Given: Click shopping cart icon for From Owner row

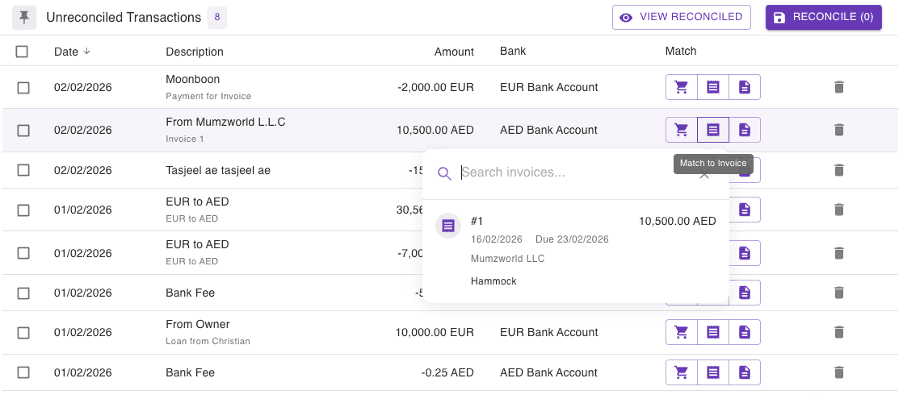Looking at the screenshot, I should [681, 332].
